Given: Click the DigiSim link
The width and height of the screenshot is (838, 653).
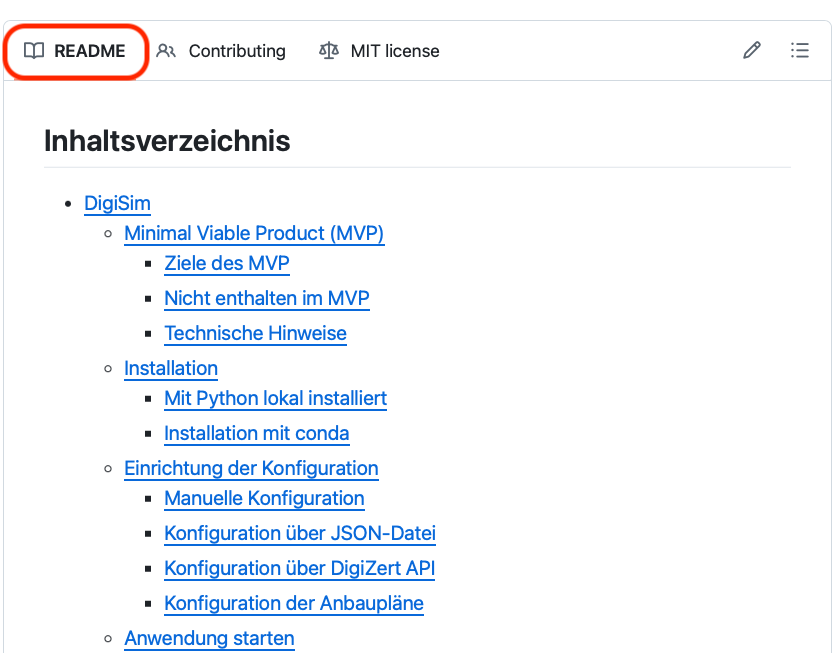Looking at the screenshot, I should tap(117, 204).
